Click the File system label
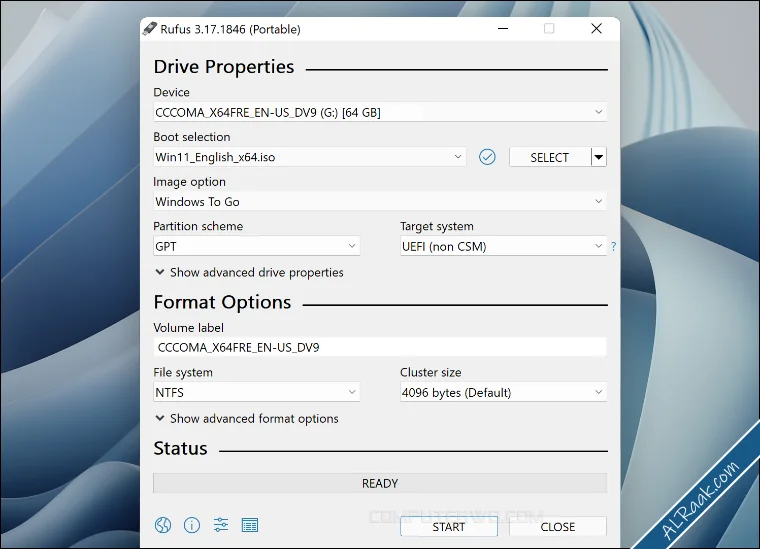The width and height of the screenshot is (760, 549). [183, 372]
